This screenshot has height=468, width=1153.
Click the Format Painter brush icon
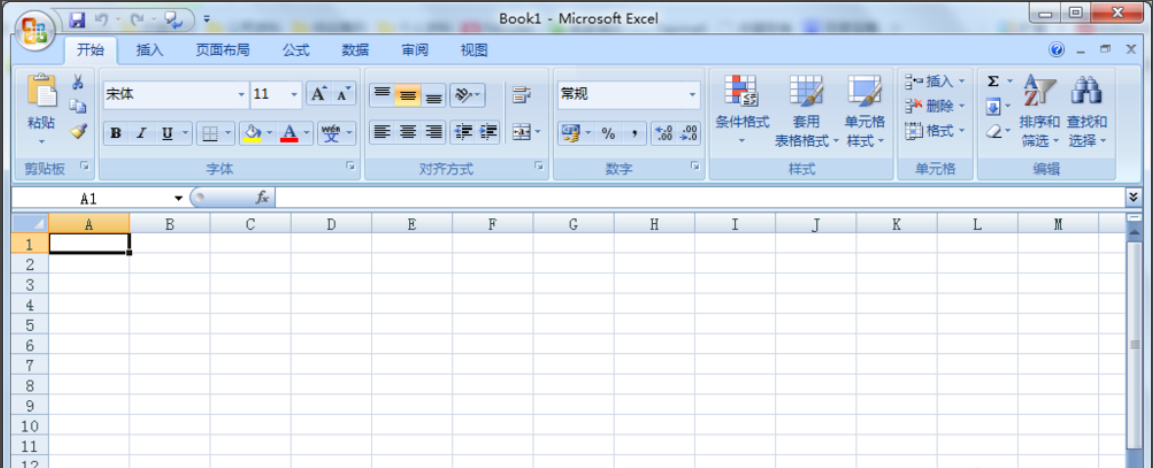click(78, 131)
